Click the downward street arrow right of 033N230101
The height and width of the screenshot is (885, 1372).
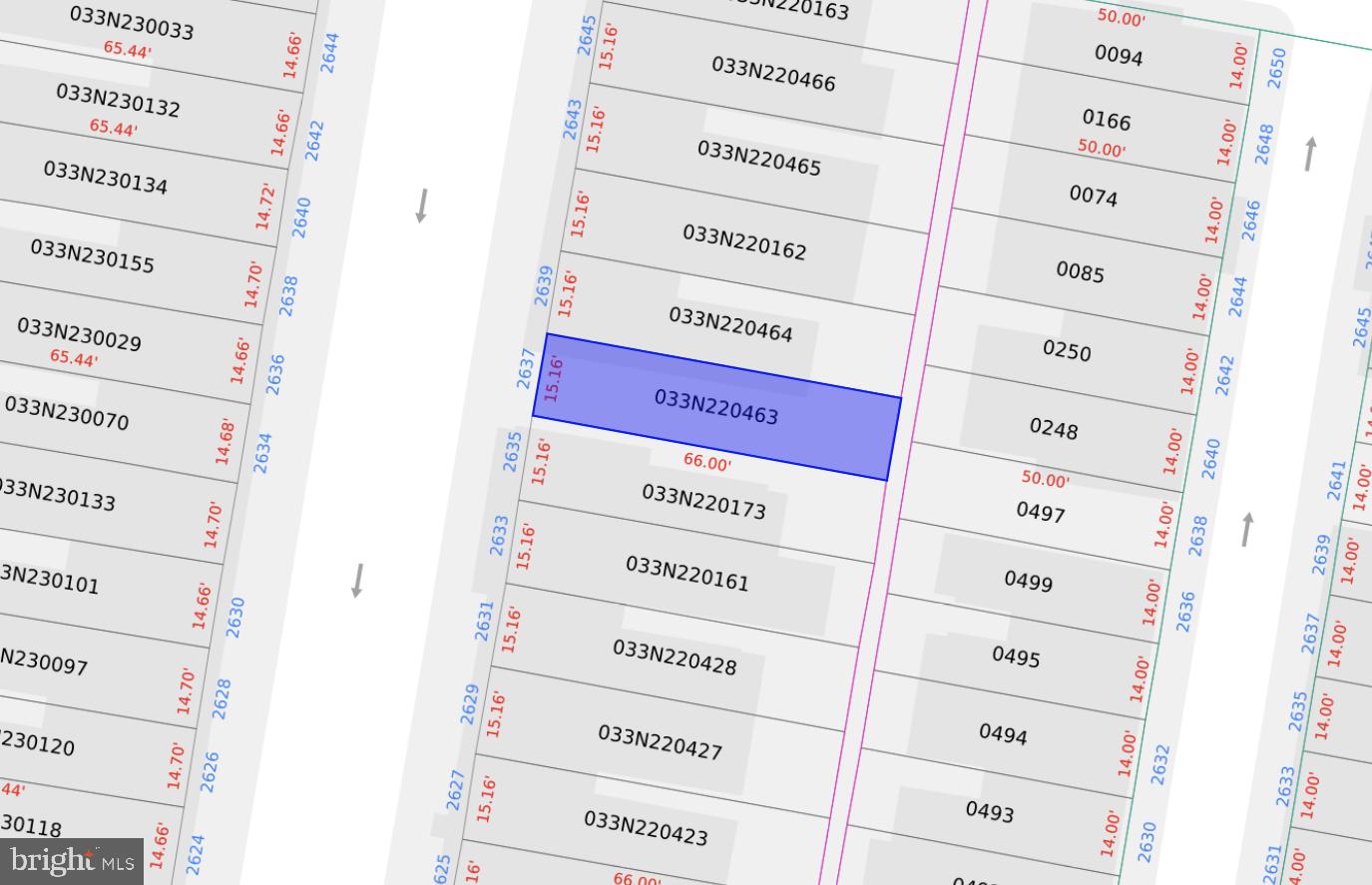click(357, 581)
